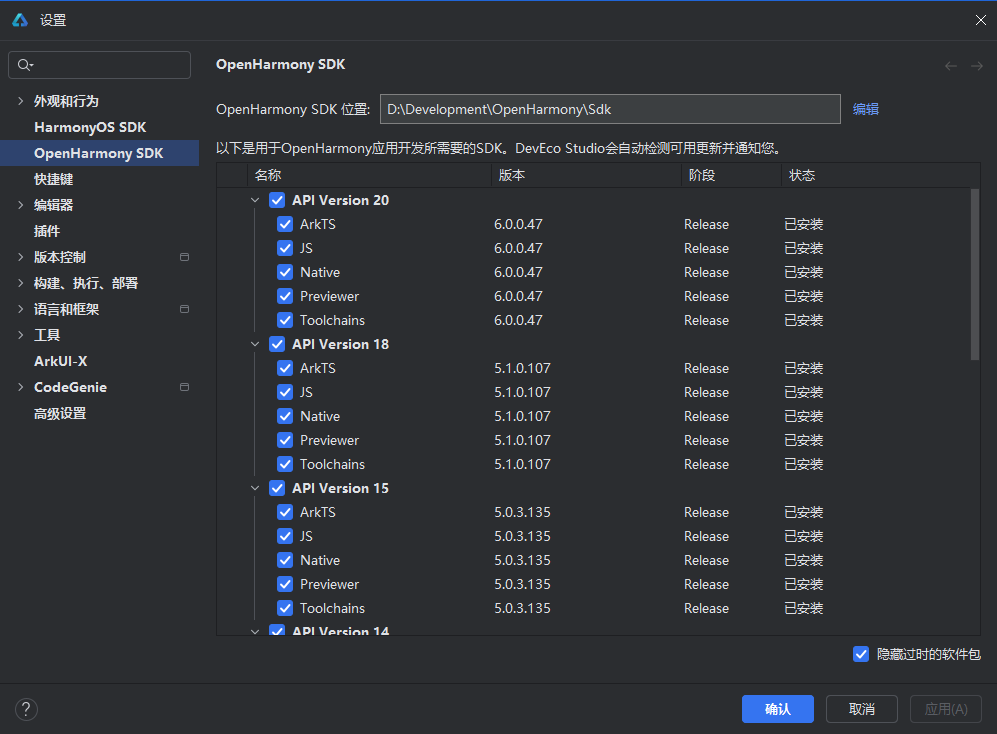Click the 编辑 link for SDK location
Screen dimensions: 997x734
point(865,109)
